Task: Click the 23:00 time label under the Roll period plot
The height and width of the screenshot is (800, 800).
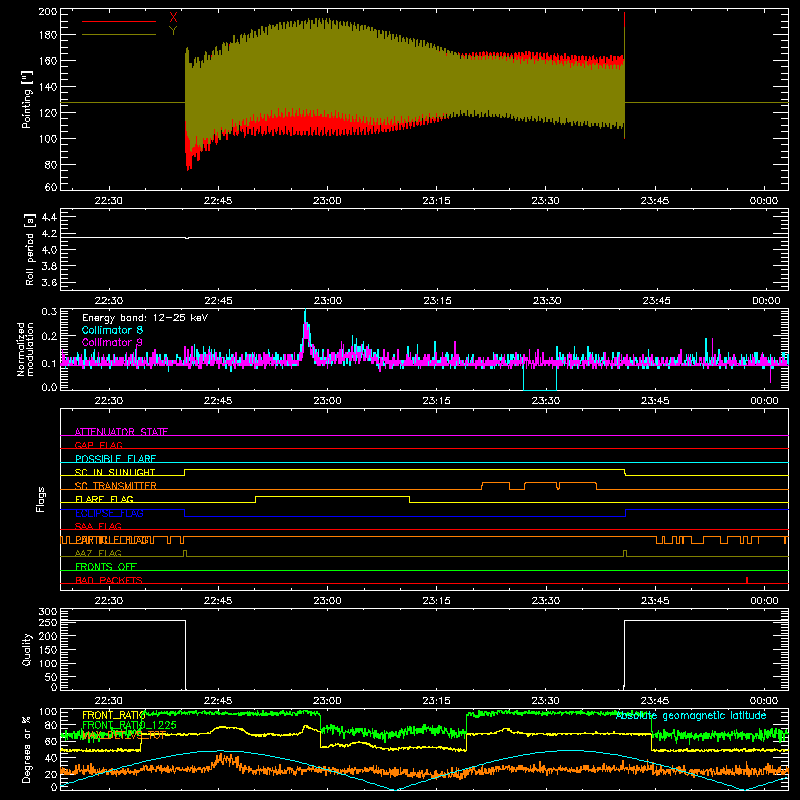Action: 328,301
